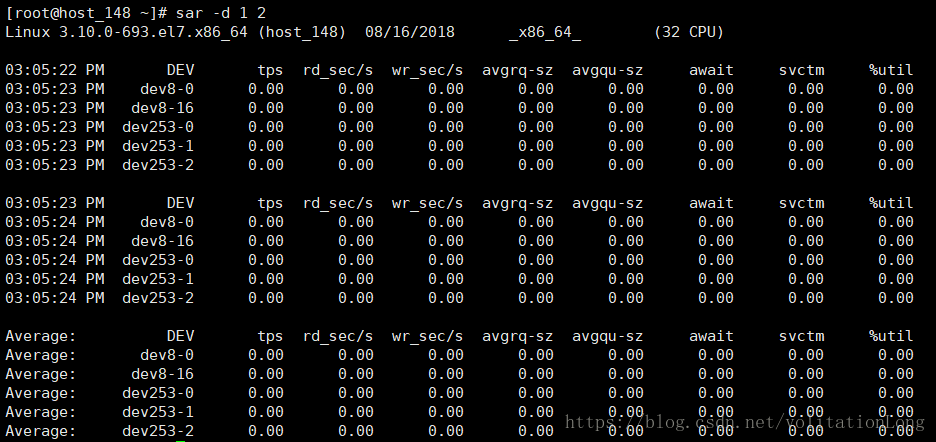Click 'tps' header in the Average header row

coord(270,336)
